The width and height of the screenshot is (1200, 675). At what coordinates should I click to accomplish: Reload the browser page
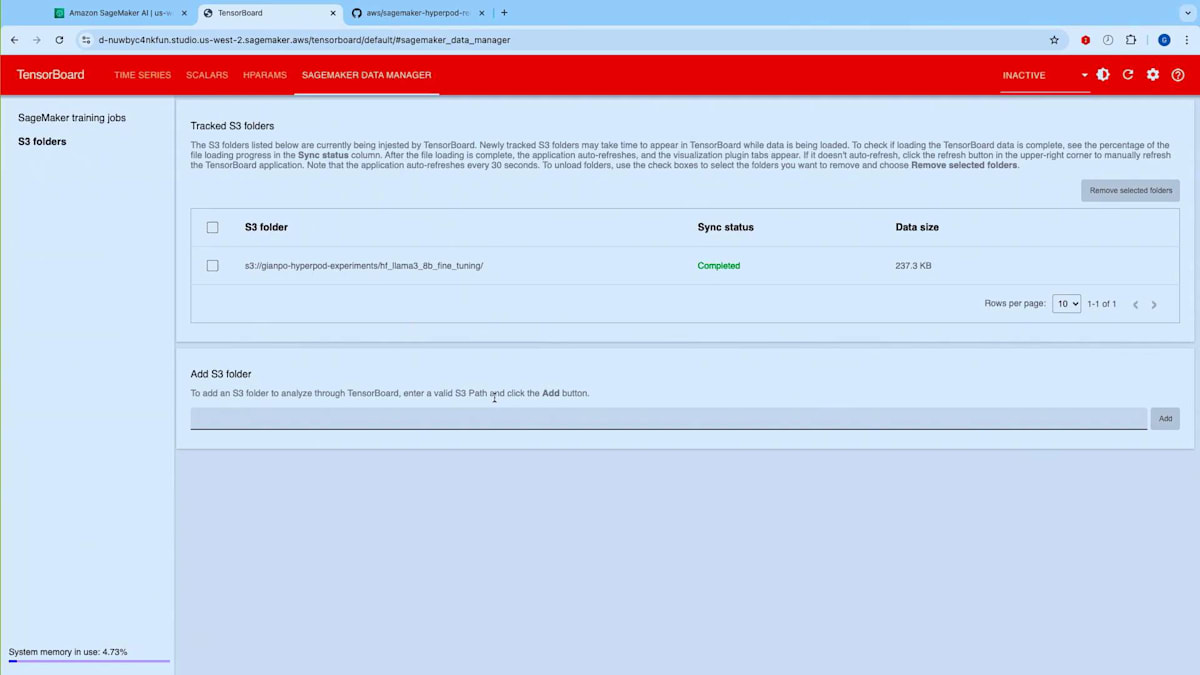[x=59, y=40]
